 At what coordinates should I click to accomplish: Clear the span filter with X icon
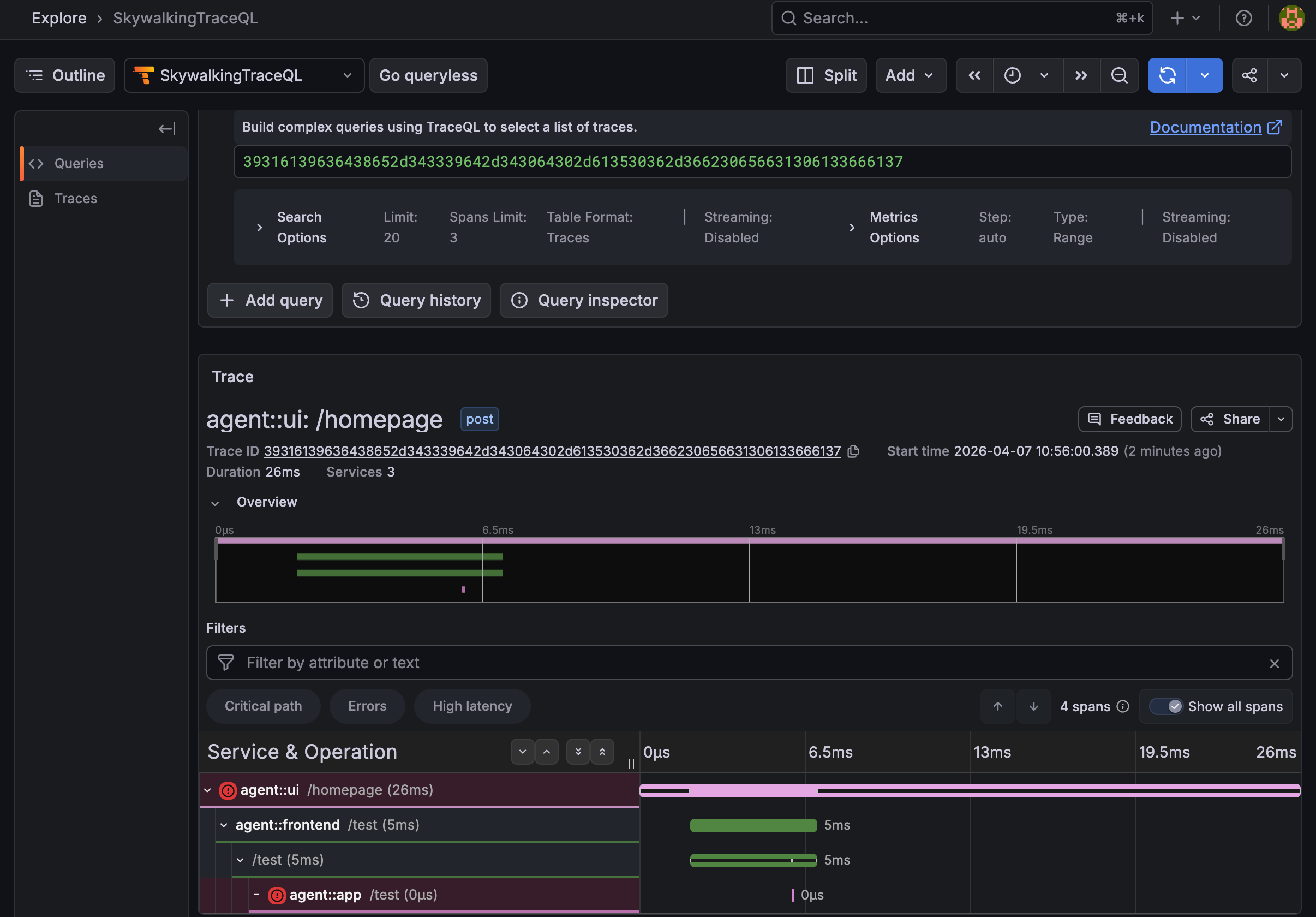[1273, 663]
